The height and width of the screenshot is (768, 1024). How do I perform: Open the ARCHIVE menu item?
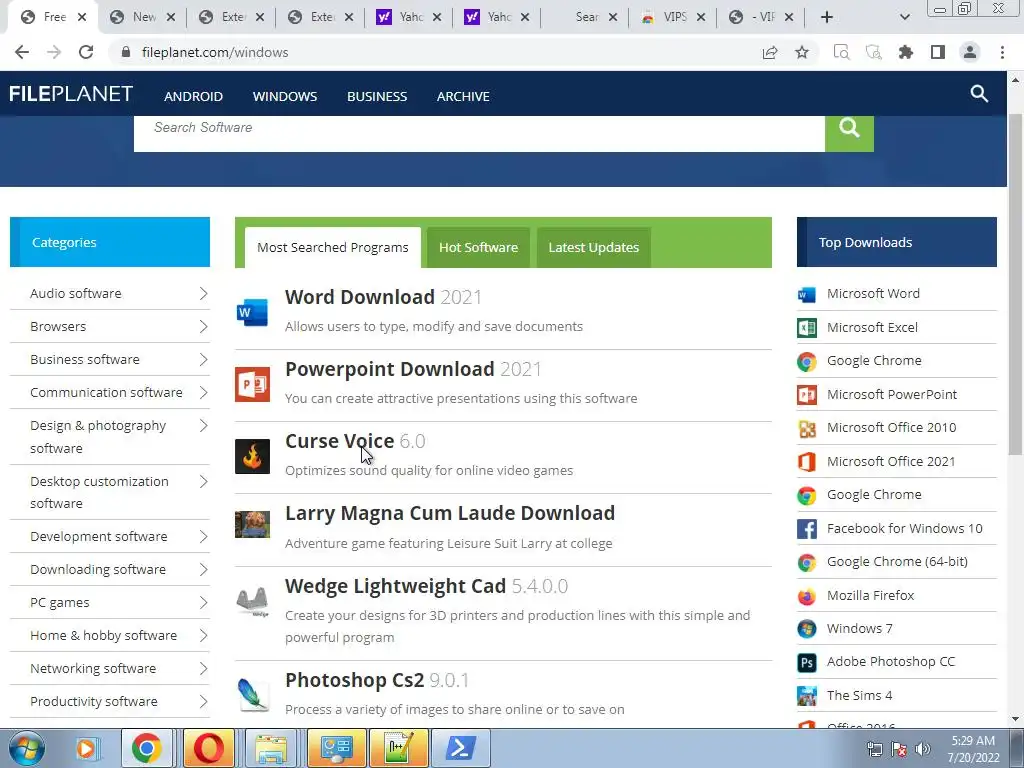click(463, 96)
